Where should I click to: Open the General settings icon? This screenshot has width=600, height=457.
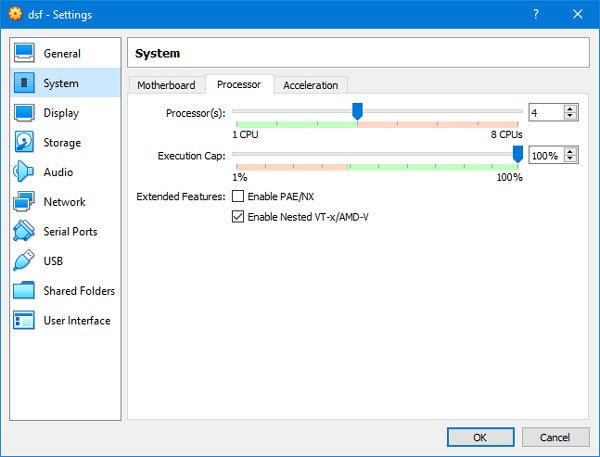pos(24,53)
